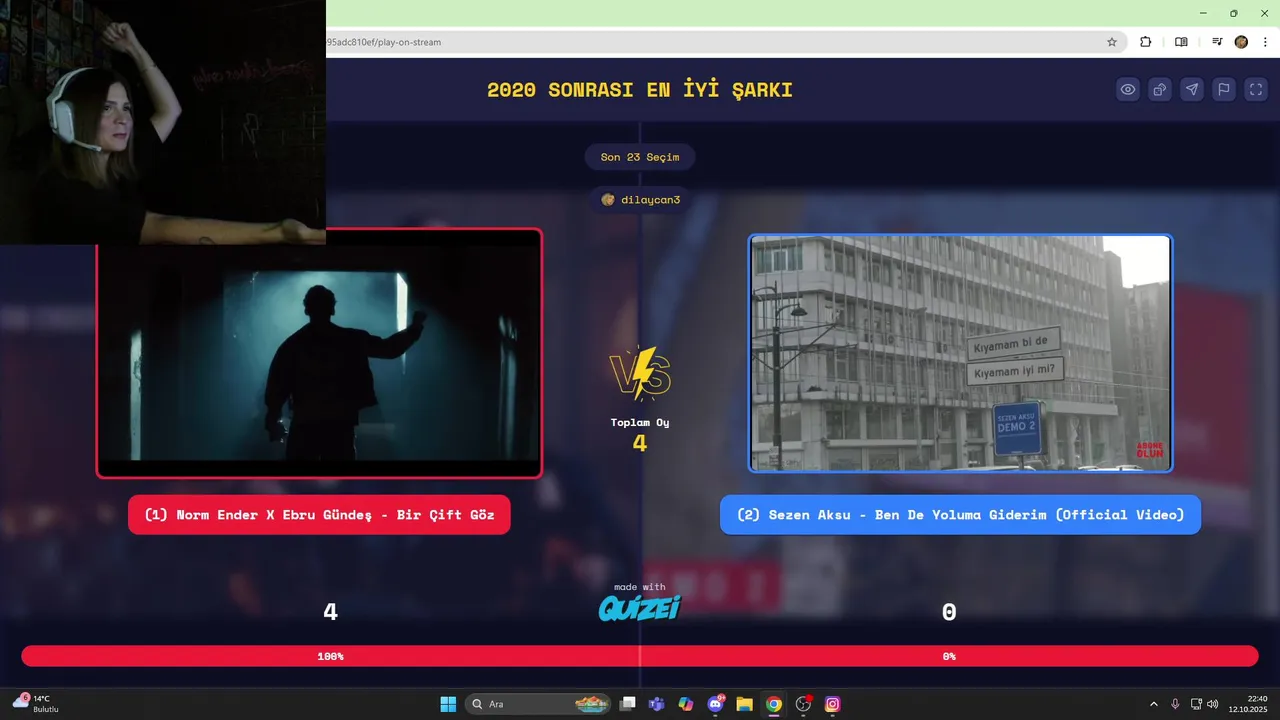This screenshot has width=1280, height=720.
Task: Open the clock showing 22:40
Action: tap(1250, 704)
